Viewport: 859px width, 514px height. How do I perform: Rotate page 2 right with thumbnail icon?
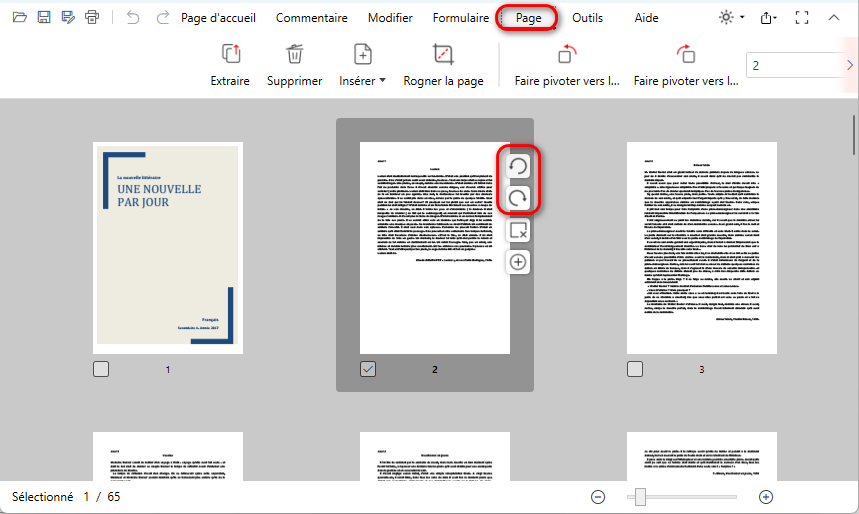click(x=518, y=198)
